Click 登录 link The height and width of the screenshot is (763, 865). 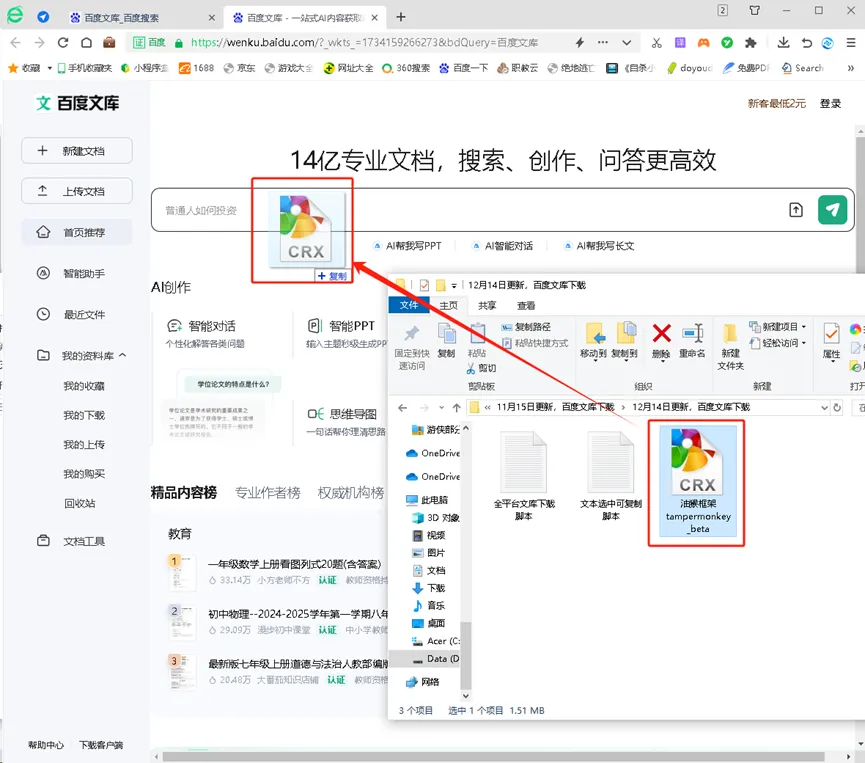coord(830,103)
